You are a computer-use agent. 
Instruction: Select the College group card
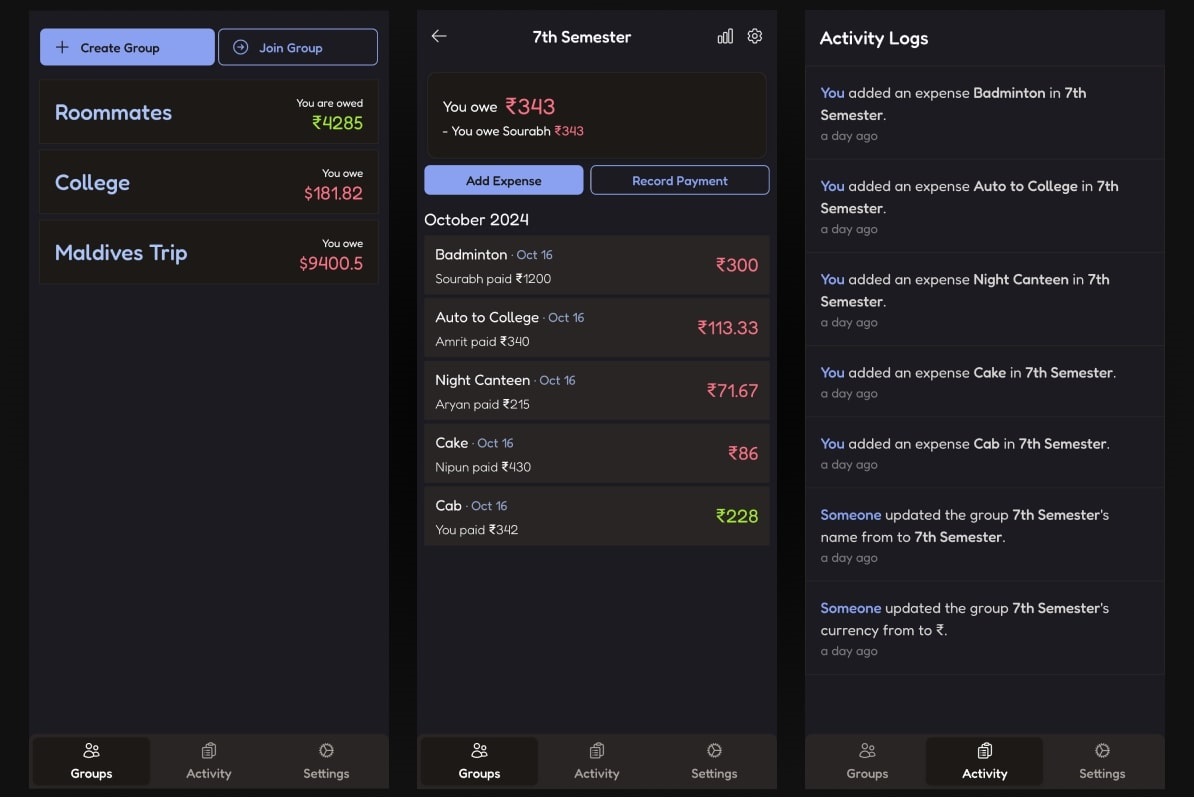tap(208, 183)
